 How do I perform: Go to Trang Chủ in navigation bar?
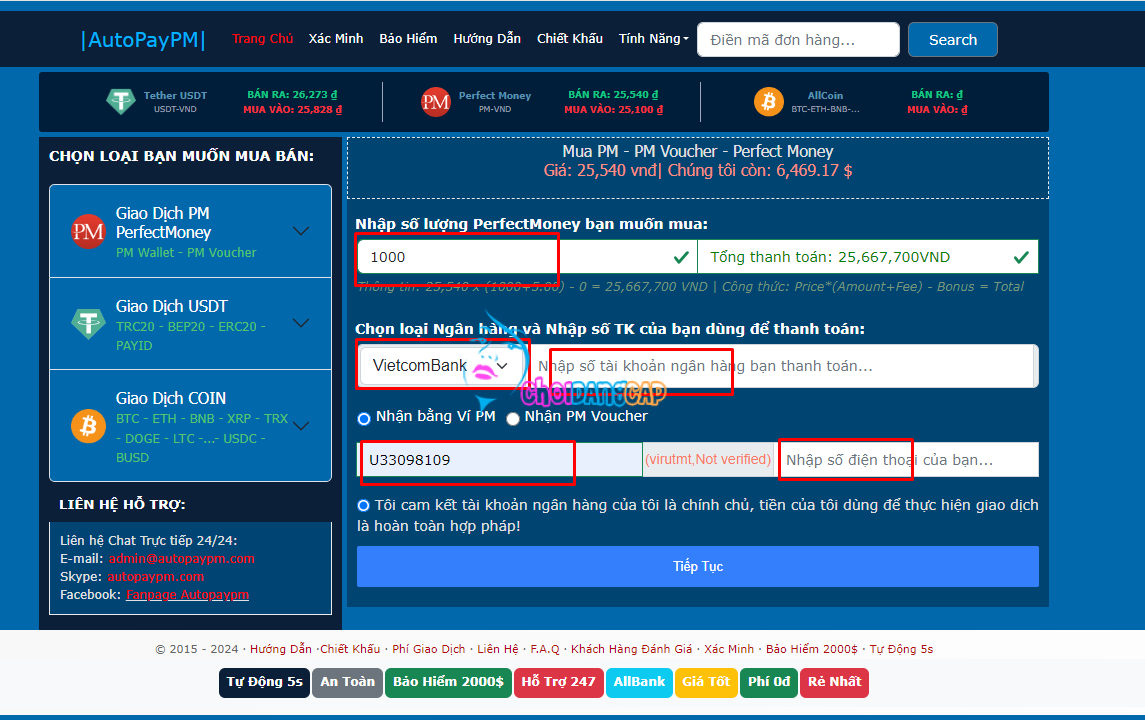tap(263, 39)
